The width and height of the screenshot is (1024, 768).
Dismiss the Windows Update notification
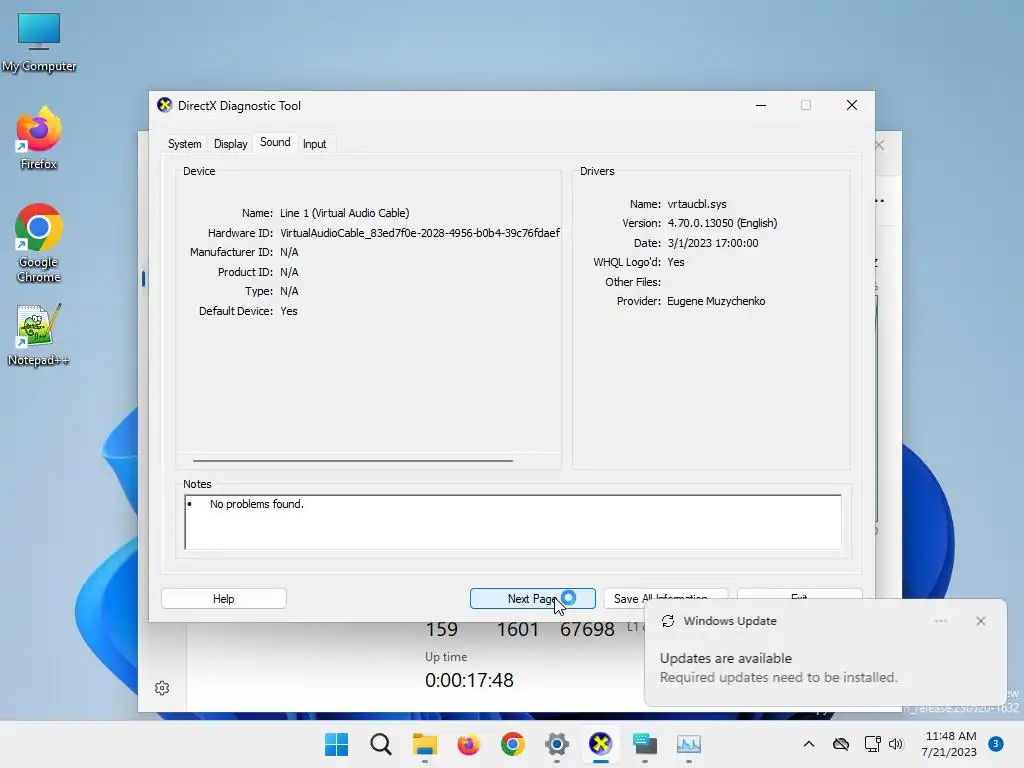(980, 621)
